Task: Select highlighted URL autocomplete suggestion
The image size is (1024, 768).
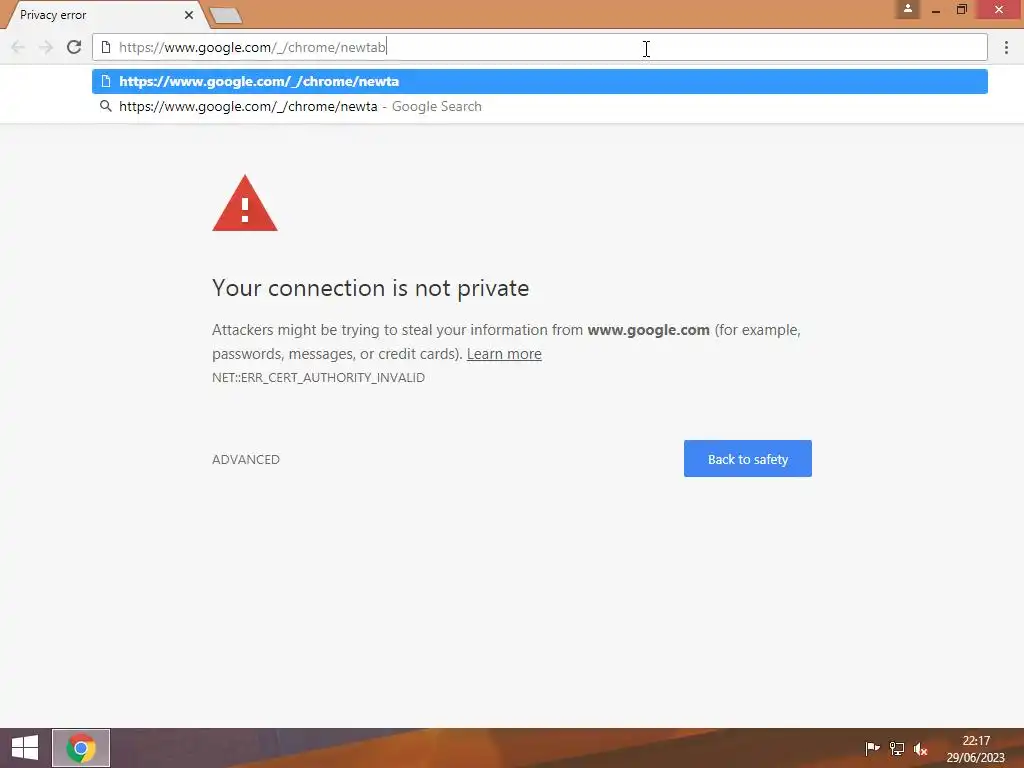Action: (539, 82)
